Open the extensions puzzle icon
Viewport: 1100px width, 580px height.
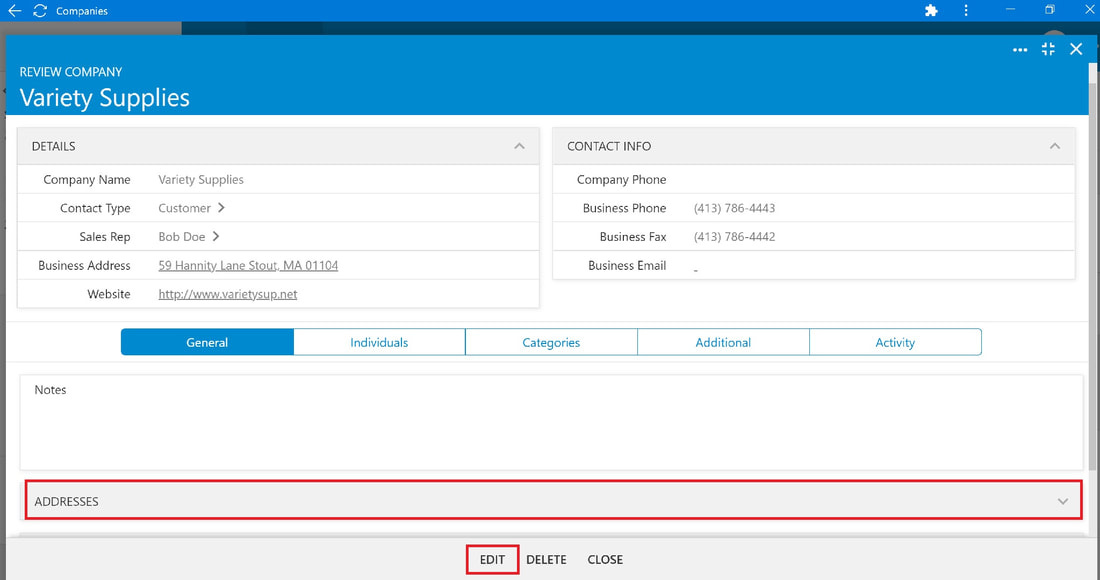click(x=931, y=11)
